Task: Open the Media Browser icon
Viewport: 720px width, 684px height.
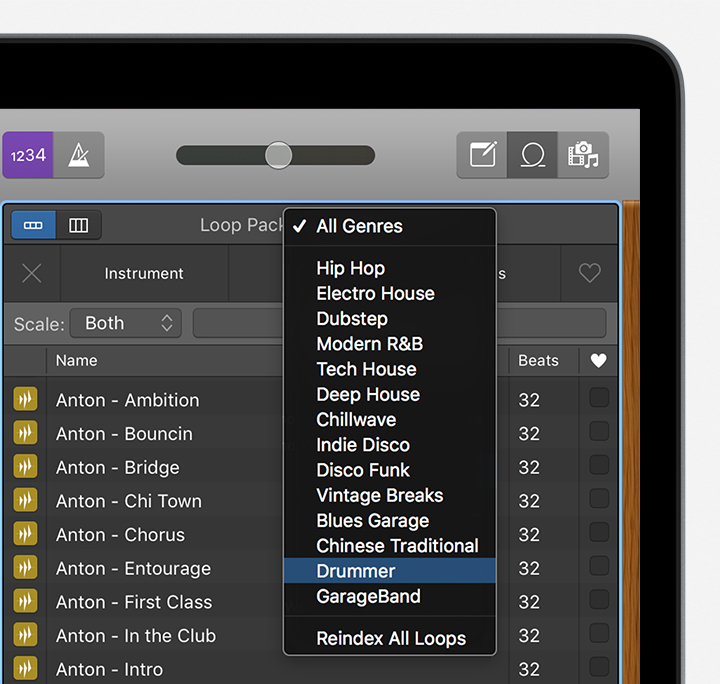Action: [583, 155]
